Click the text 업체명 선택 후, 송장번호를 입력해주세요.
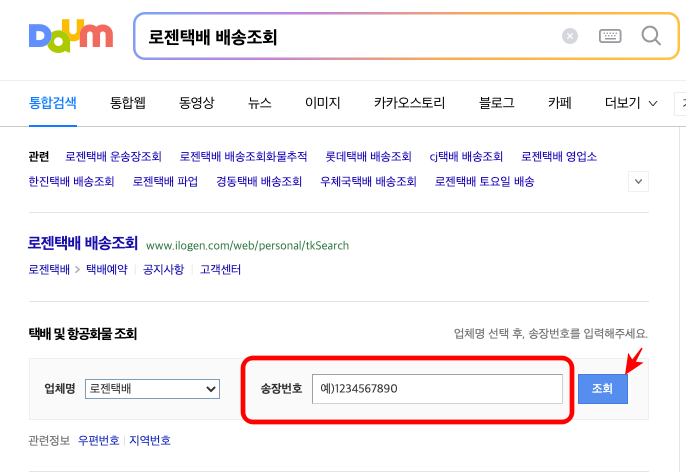This screenshot has height=472, width=686. [551, 334]
